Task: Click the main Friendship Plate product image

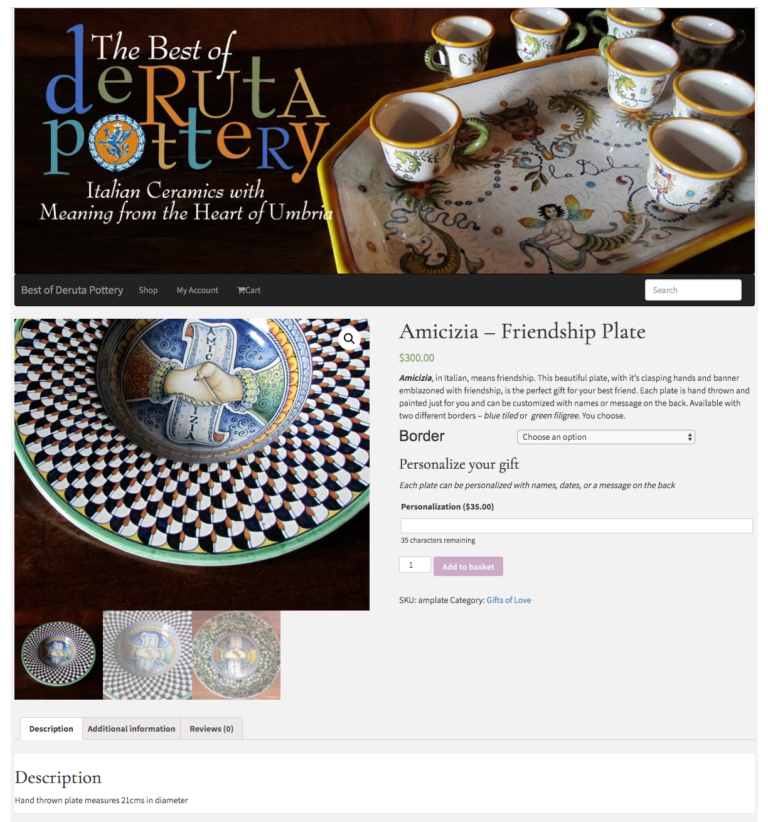Action: tap(192, 464)
